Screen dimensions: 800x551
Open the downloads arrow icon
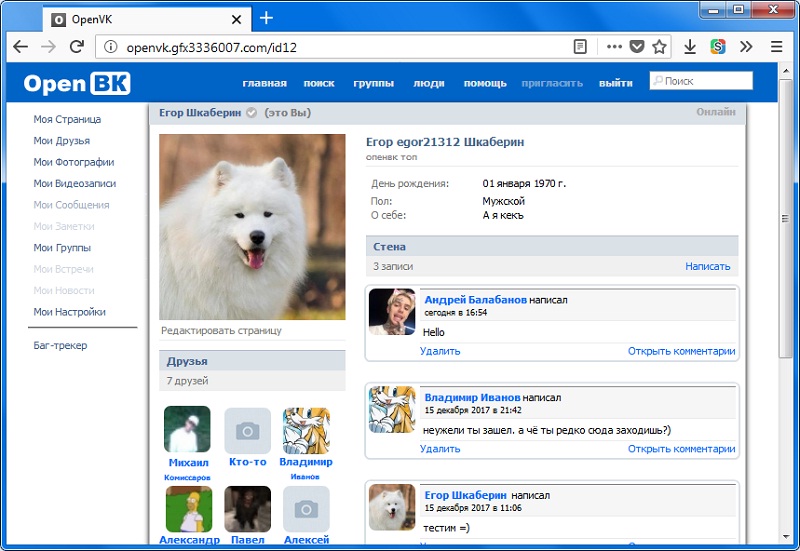pyautogui.click(x=690, y=47)
